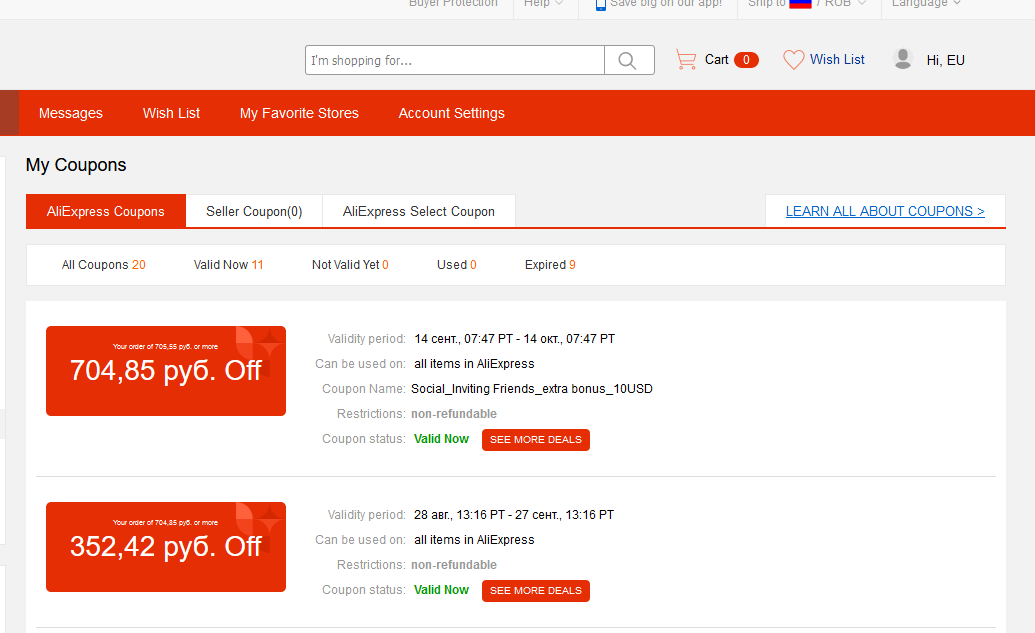Click 'Valid Now' status of first coupon
This screenshot has width=1035, height=633.
[441, 439]
